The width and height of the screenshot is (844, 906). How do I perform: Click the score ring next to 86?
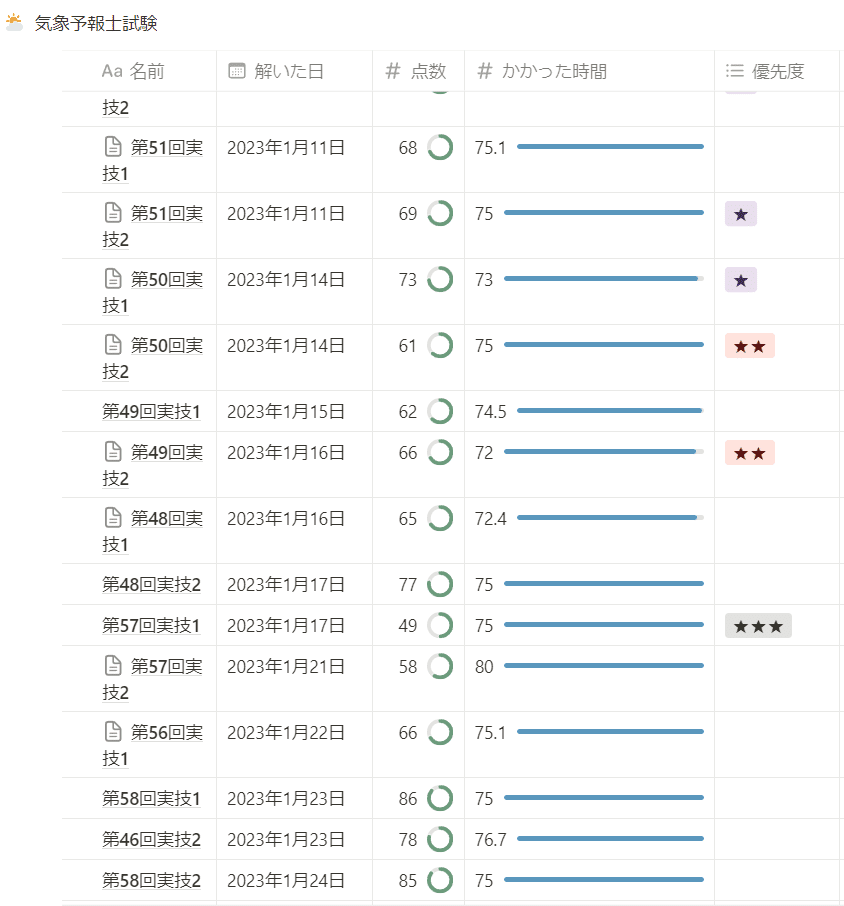click(x=440, y=798)
